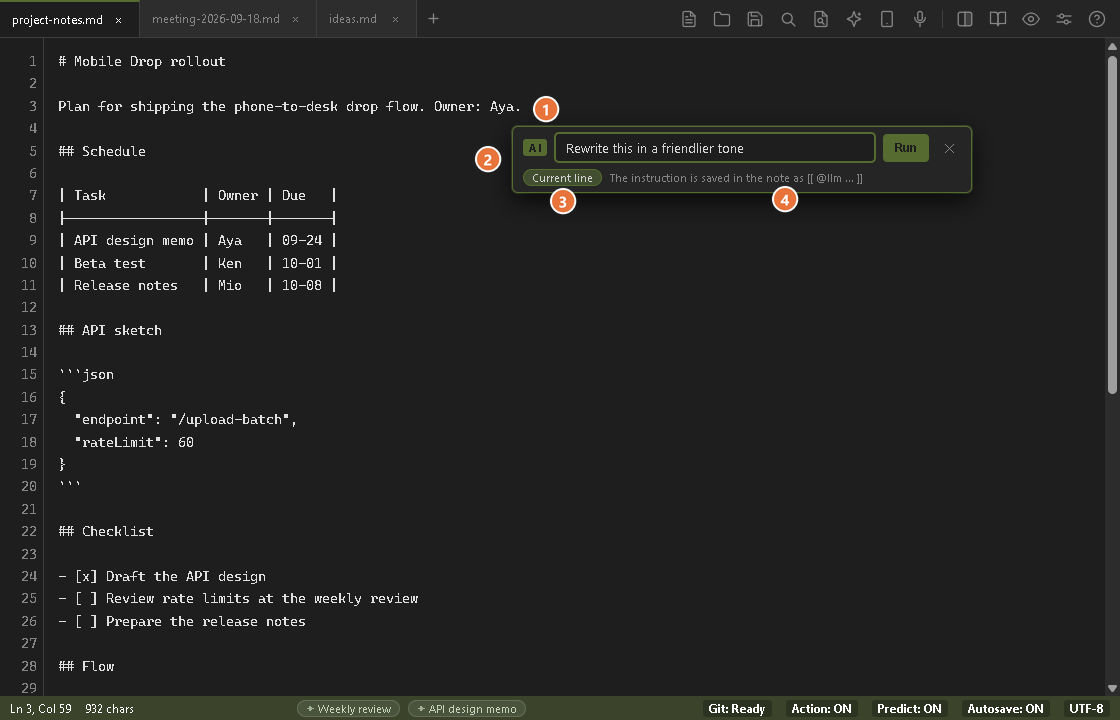Click the hint text about [[ @llm ... ]]
This screenshot has width=1120, height=720.
click(x=736, y=178)
